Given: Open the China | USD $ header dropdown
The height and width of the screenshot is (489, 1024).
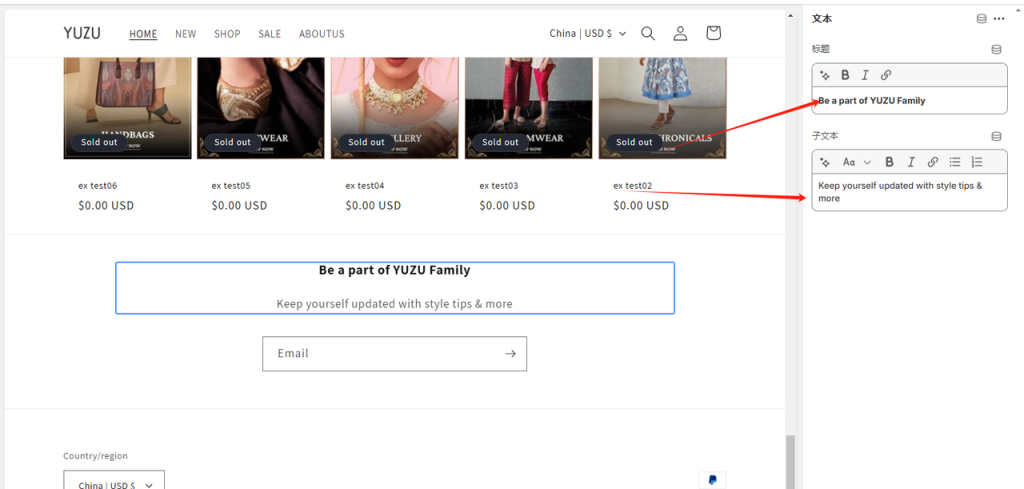Looking at the screenshot, I should coord(588,33).
